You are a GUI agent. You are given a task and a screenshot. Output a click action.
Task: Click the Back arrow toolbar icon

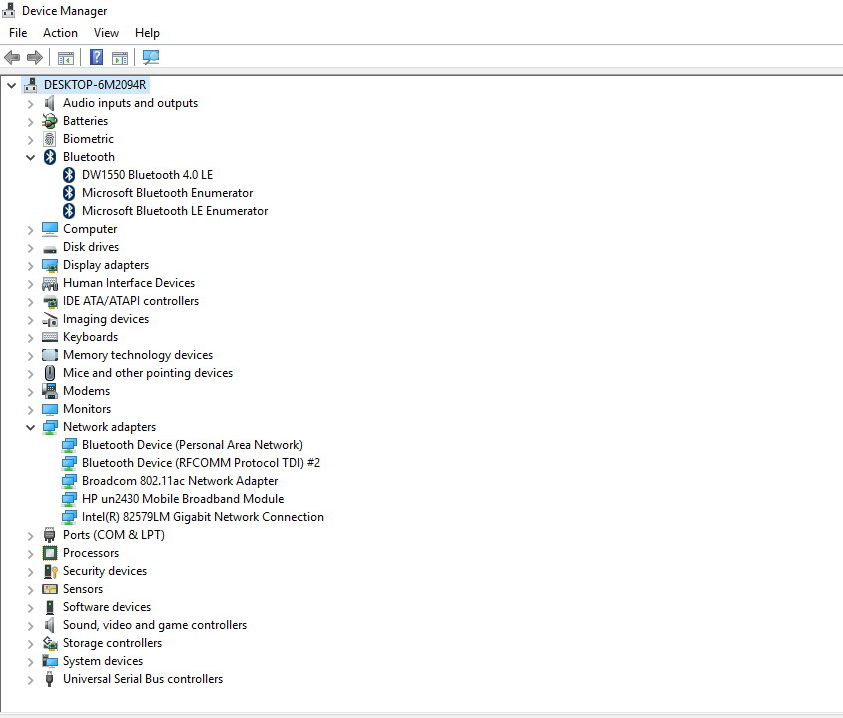pos(12,57)
